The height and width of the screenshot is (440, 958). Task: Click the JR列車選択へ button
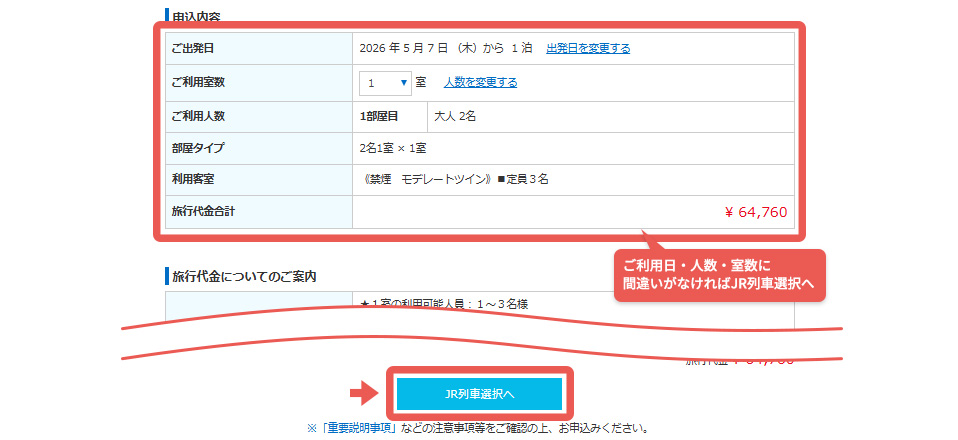(x=479, y=394)
